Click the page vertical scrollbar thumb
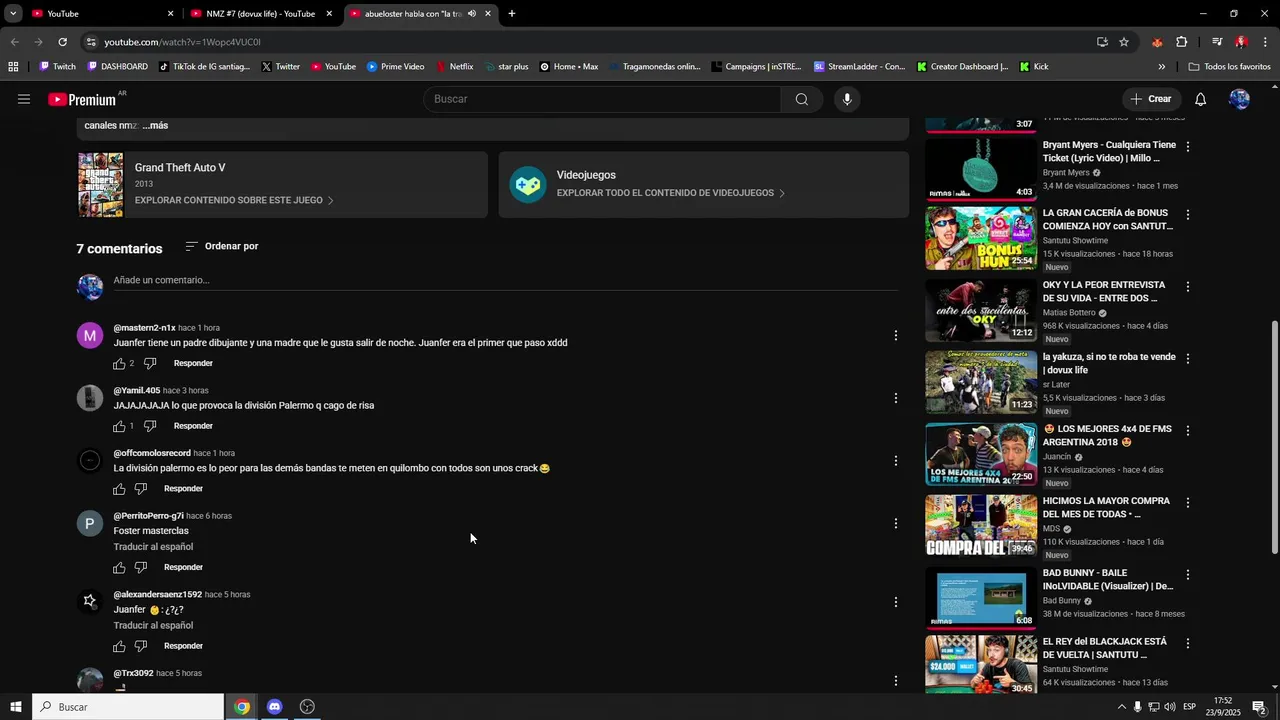 [1274, 437]
